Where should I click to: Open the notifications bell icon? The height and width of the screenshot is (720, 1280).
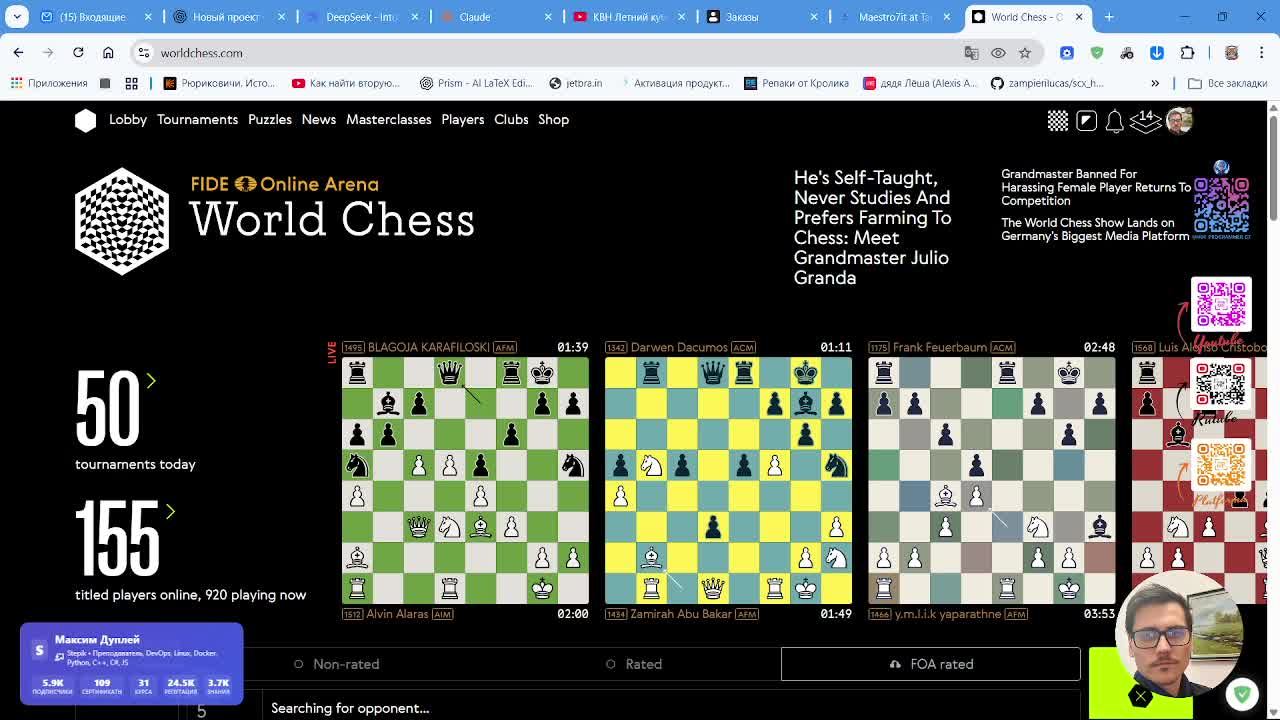click(x=1114, y=120)
